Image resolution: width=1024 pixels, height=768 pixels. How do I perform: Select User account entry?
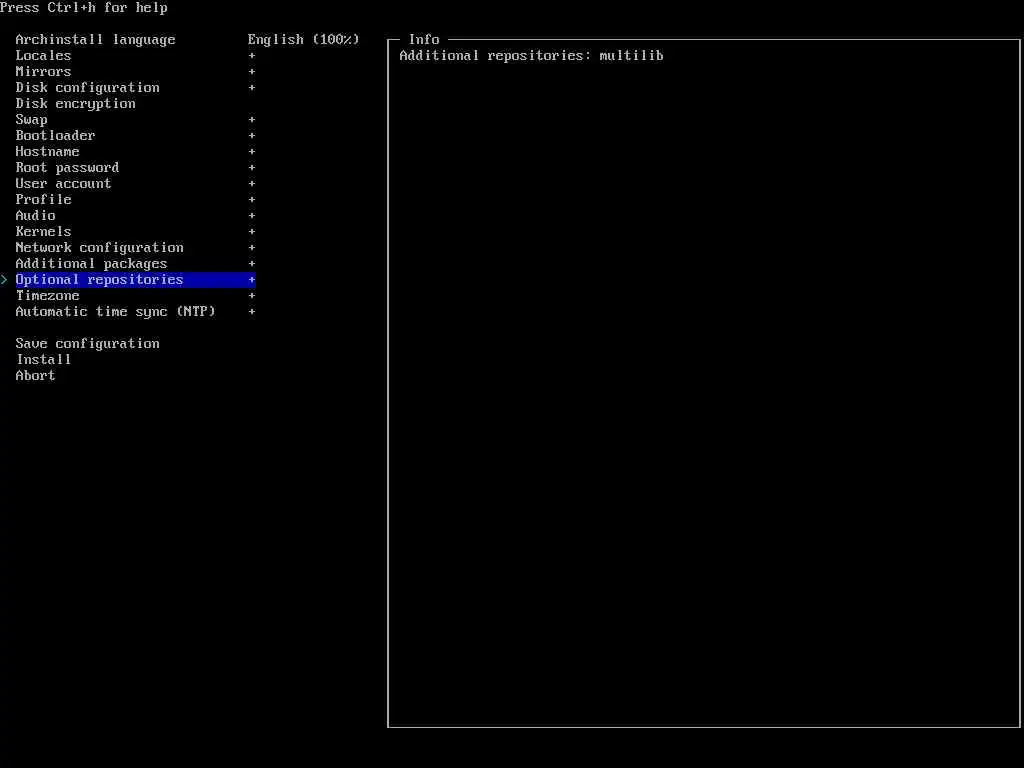click(x=63, y=184)
